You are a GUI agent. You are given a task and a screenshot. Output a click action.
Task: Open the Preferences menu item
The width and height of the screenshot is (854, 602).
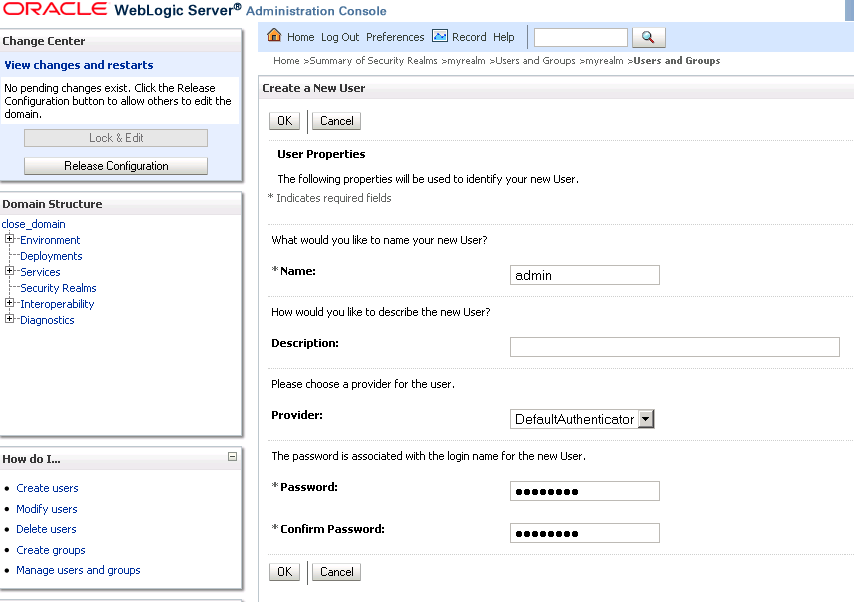pos(395,37)
